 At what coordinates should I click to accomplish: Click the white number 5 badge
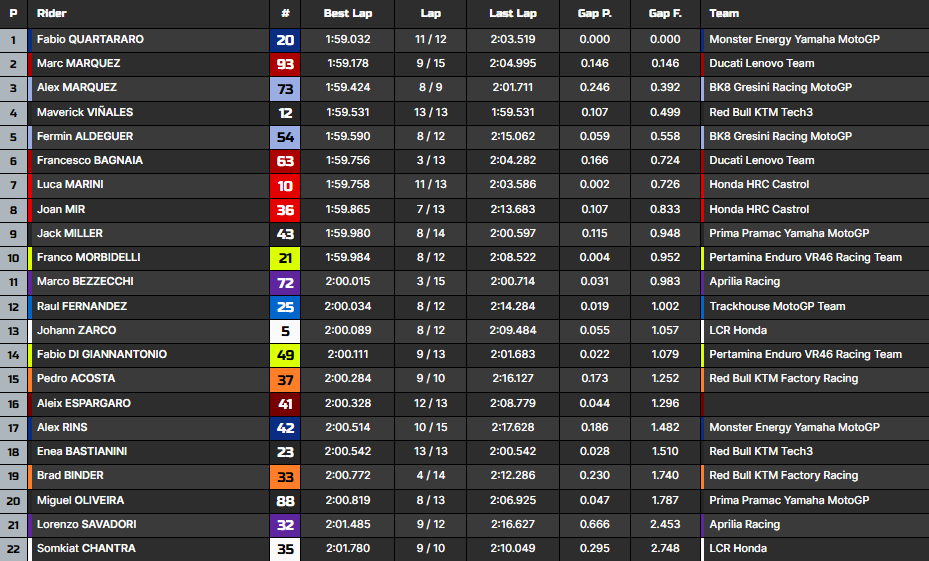(x=285, y=331)
